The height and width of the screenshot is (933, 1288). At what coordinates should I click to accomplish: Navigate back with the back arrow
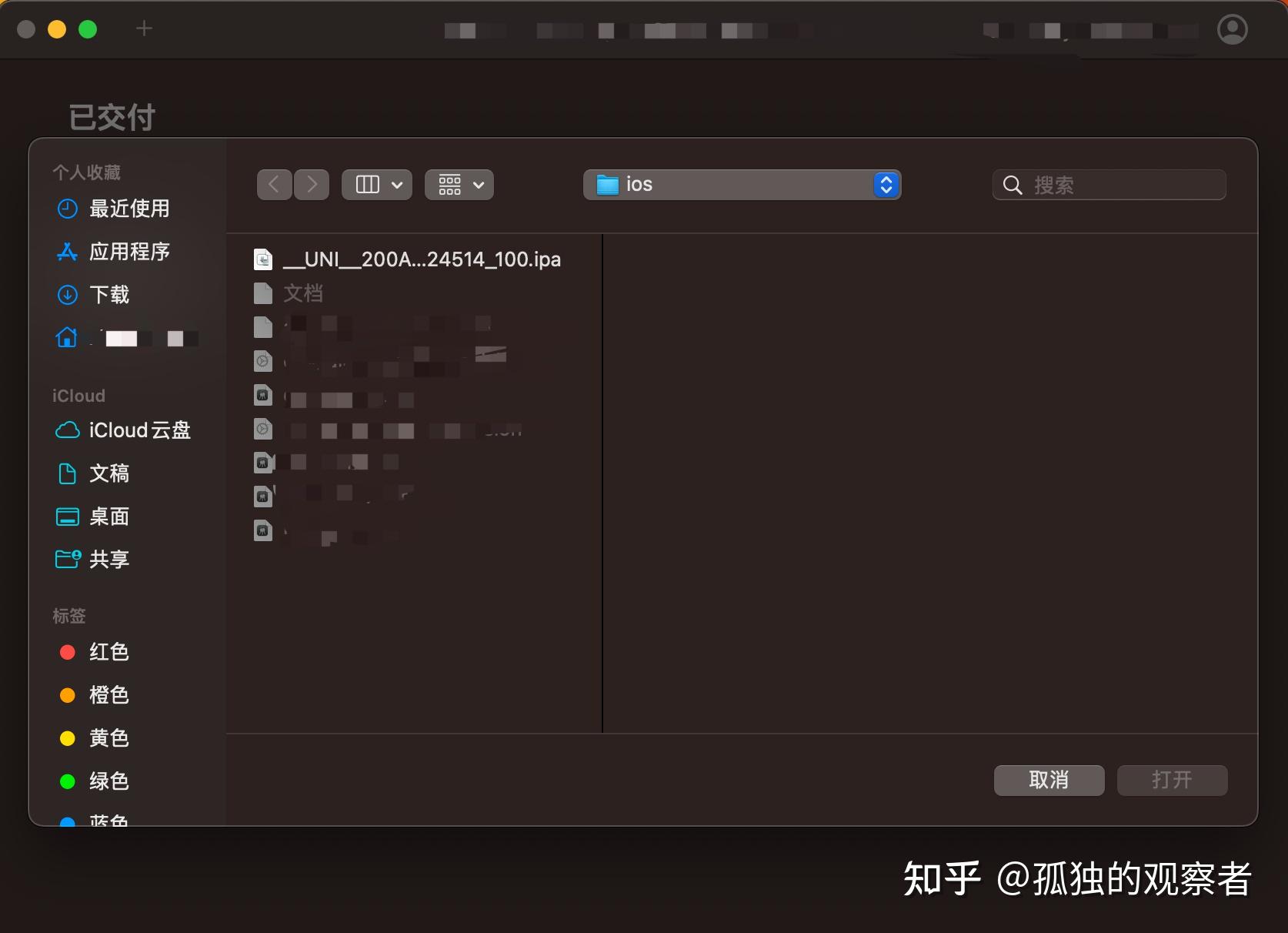tap(274, 184)
